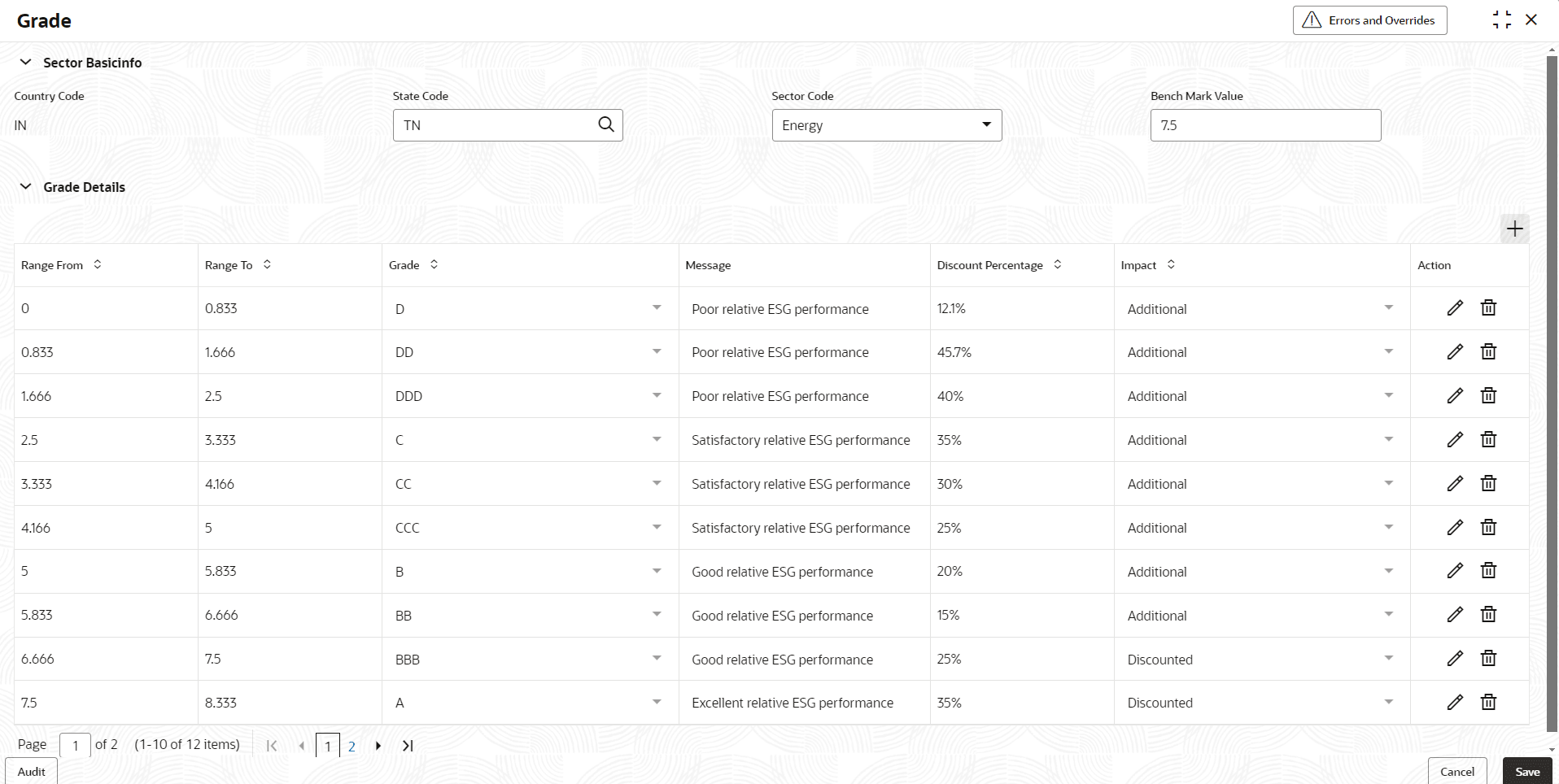Collapse the Sector Basicinfo section
Image resolution: width=1559 pixels, height=784 pixels.
[x=26, y=63]
